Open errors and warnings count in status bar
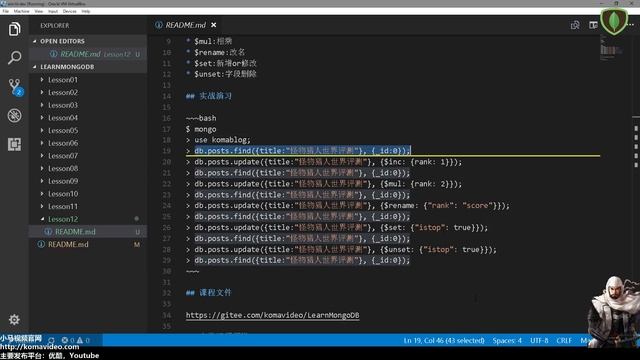640x360 pixels. (x=76, y=340)
